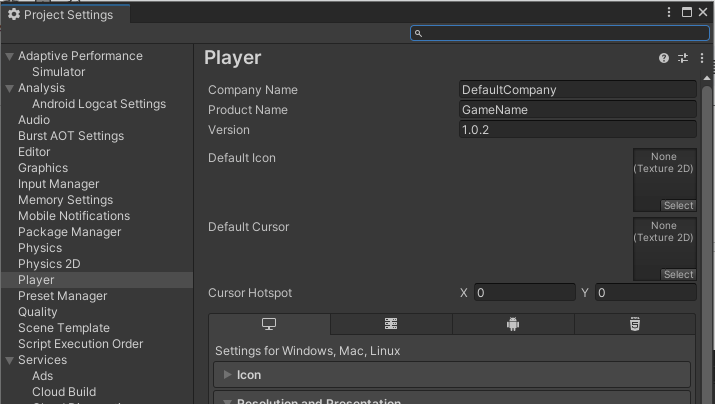Open the Player preset selector icon
This screenshot has width=715, height=404.
[x=683, y=58]
